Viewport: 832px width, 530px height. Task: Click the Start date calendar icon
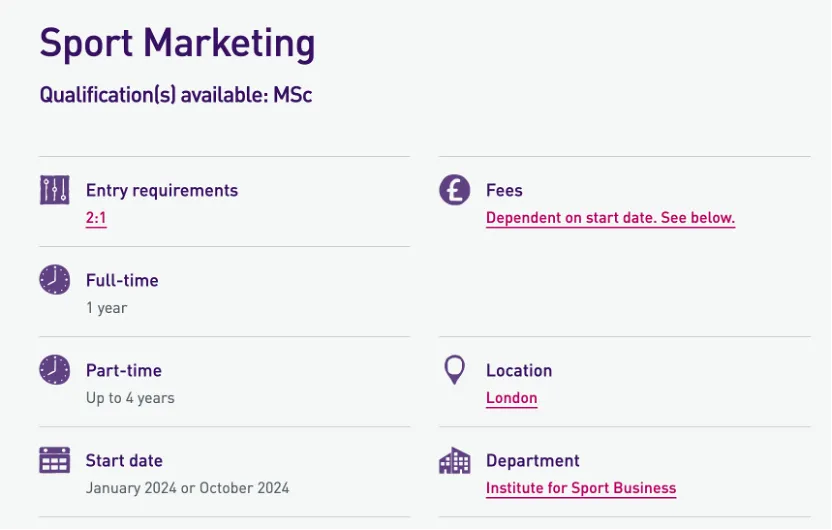[54, 460]
